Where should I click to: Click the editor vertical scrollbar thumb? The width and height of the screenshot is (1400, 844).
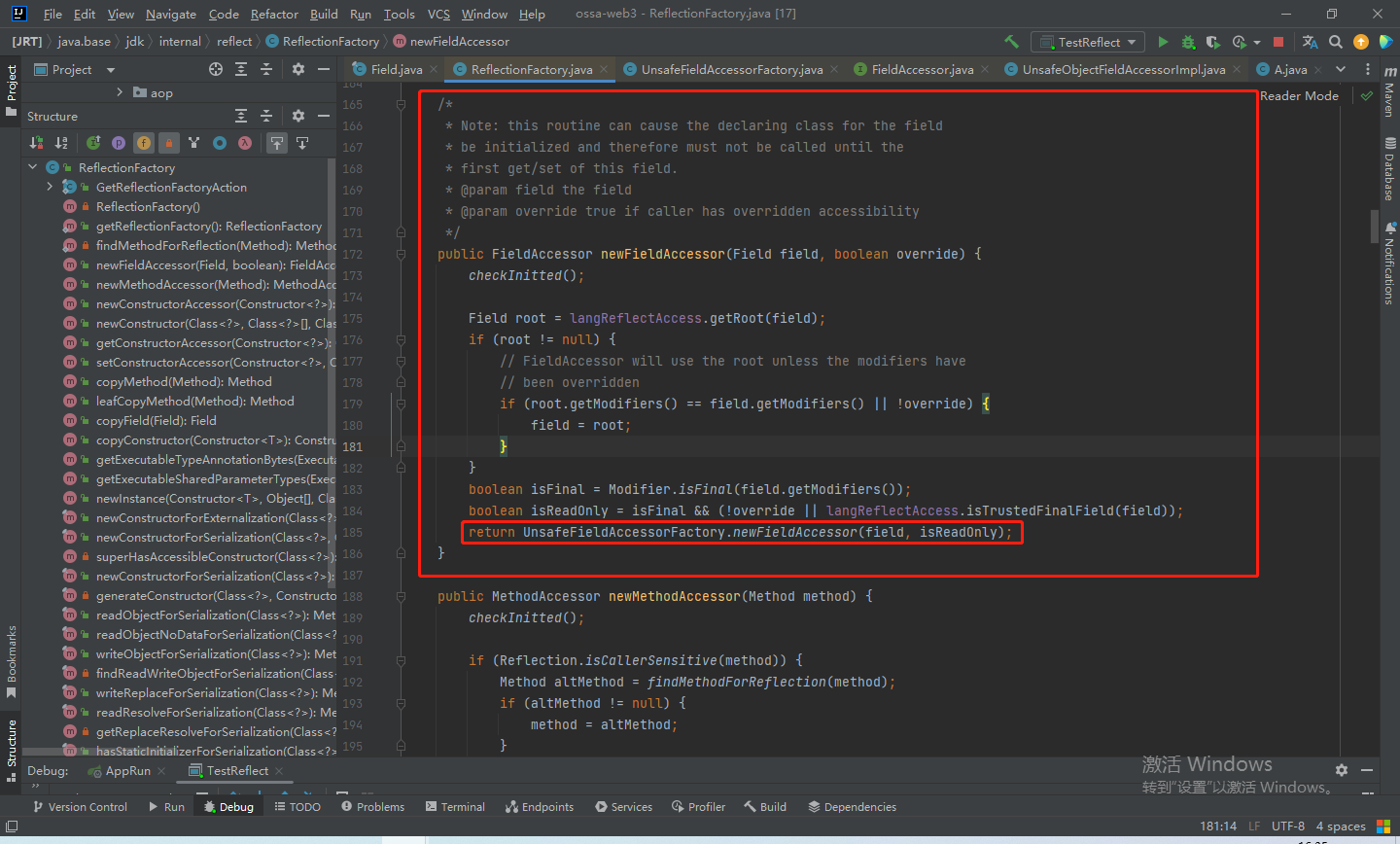coord(1375,226)
